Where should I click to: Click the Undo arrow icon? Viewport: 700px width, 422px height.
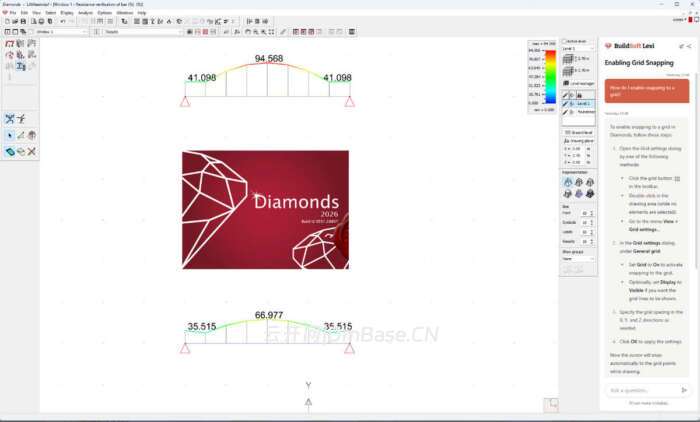coord(63,21)
